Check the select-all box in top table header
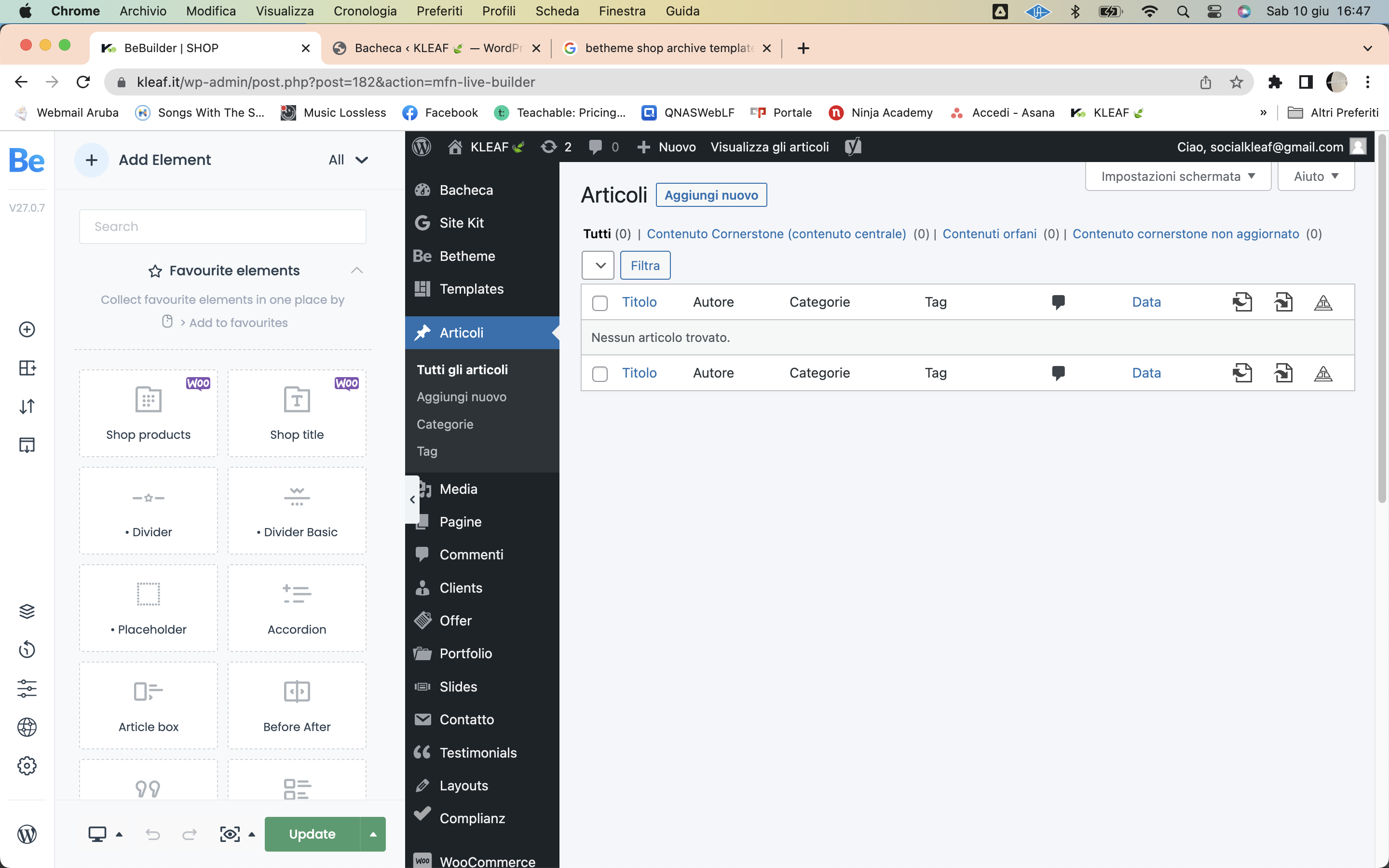 600,303
